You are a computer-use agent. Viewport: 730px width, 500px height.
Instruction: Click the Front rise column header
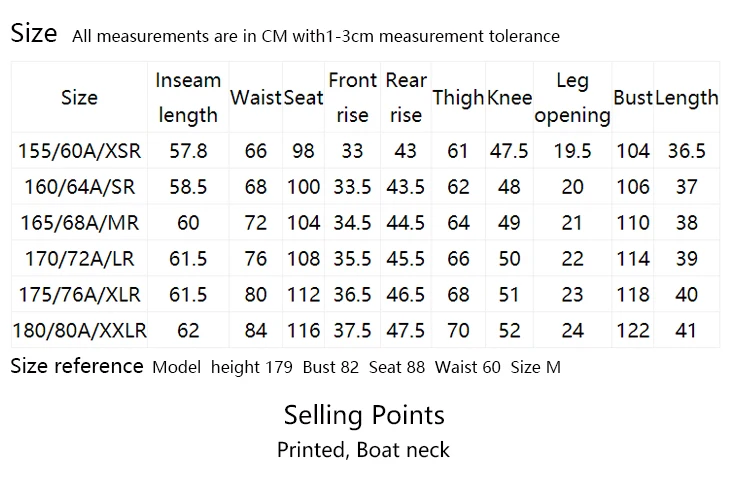tap(352, 97)
